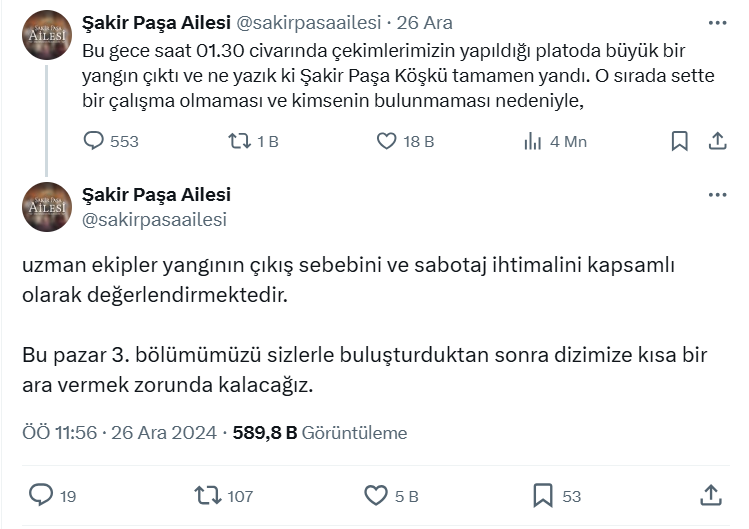Share the first tweet via upload icon

(717, 141)
